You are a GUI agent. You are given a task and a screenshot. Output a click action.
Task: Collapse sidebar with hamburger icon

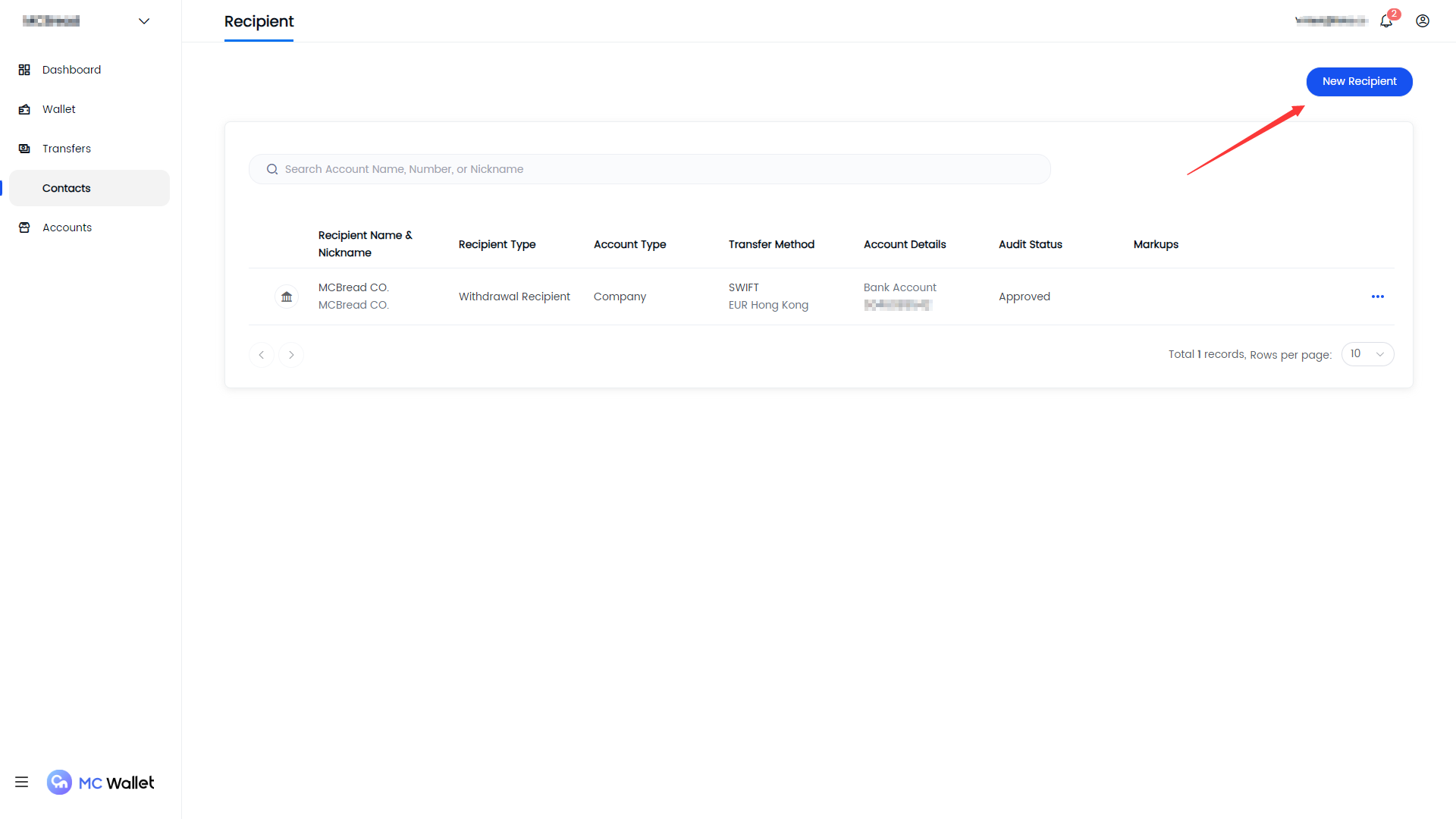pos(21,782)
